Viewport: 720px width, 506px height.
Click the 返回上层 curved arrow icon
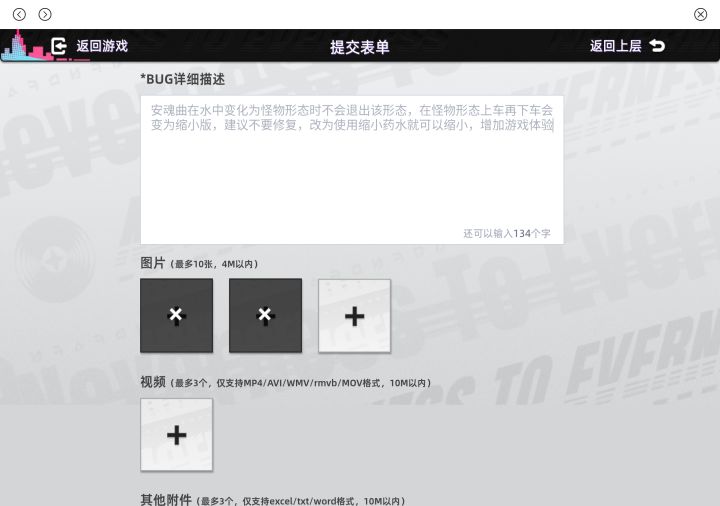pos(657,46)
